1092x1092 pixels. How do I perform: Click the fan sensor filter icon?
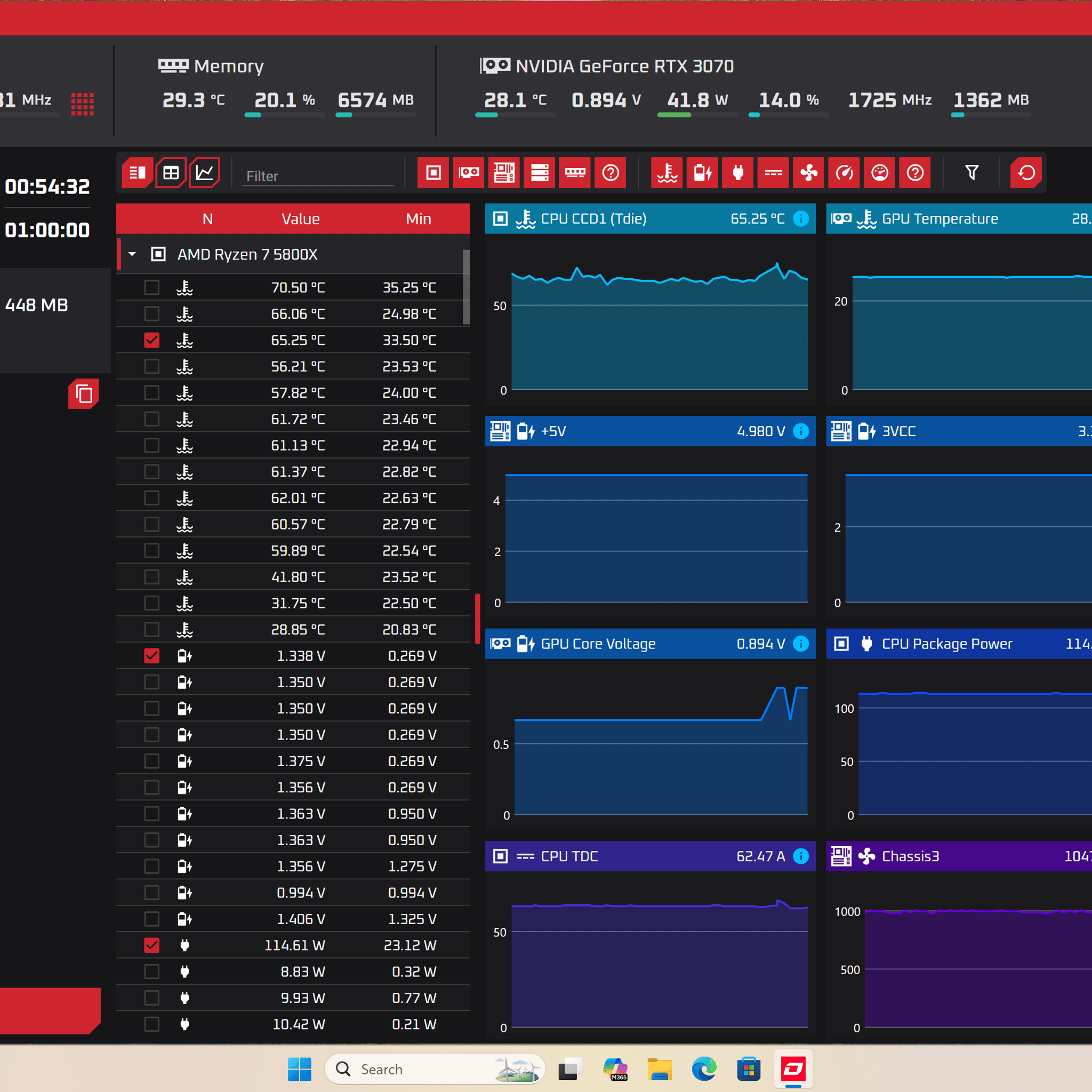tap(809, 172)
